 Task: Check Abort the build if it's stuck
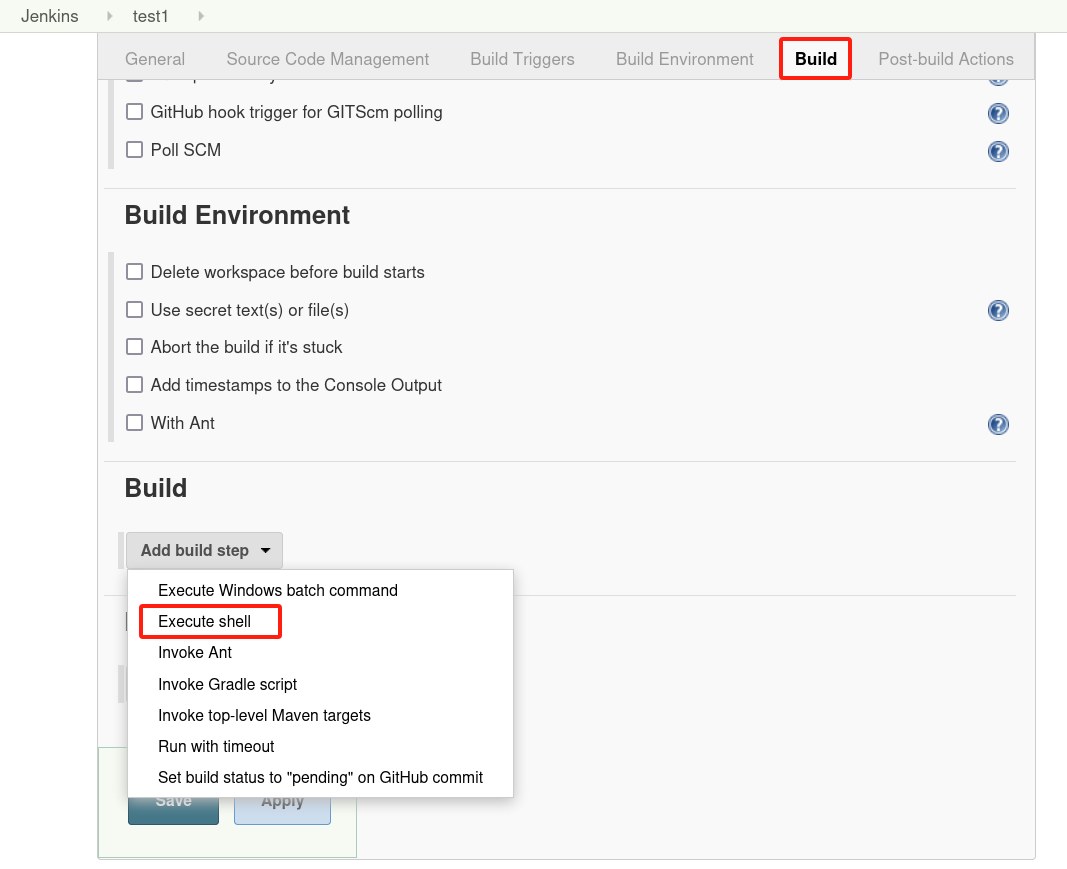click(x=134, y=347)
